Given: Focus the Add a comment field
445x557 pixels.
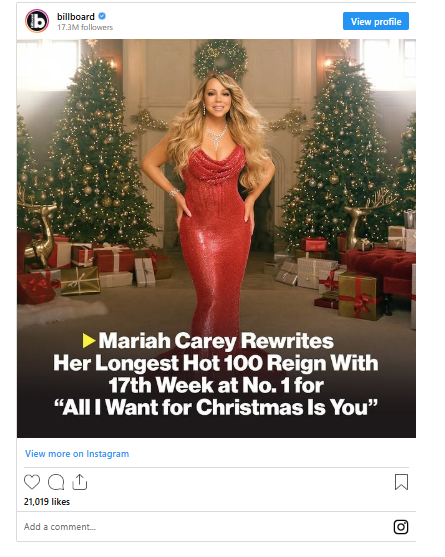Looking at the screenshot, I should tap(204, 527).
